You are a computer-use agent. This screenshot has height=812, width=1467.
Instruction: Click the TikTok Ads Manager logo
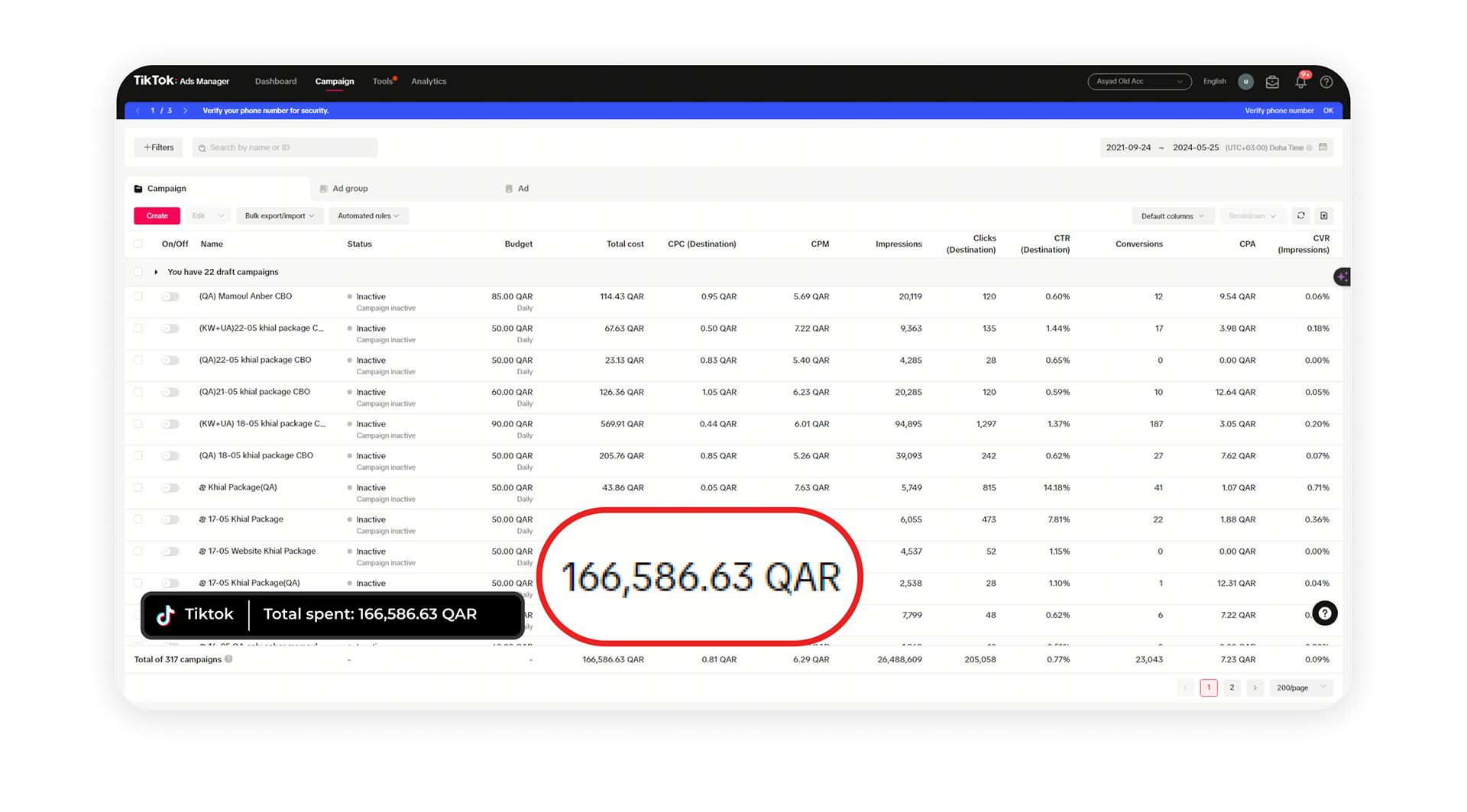tap(181, 81)
